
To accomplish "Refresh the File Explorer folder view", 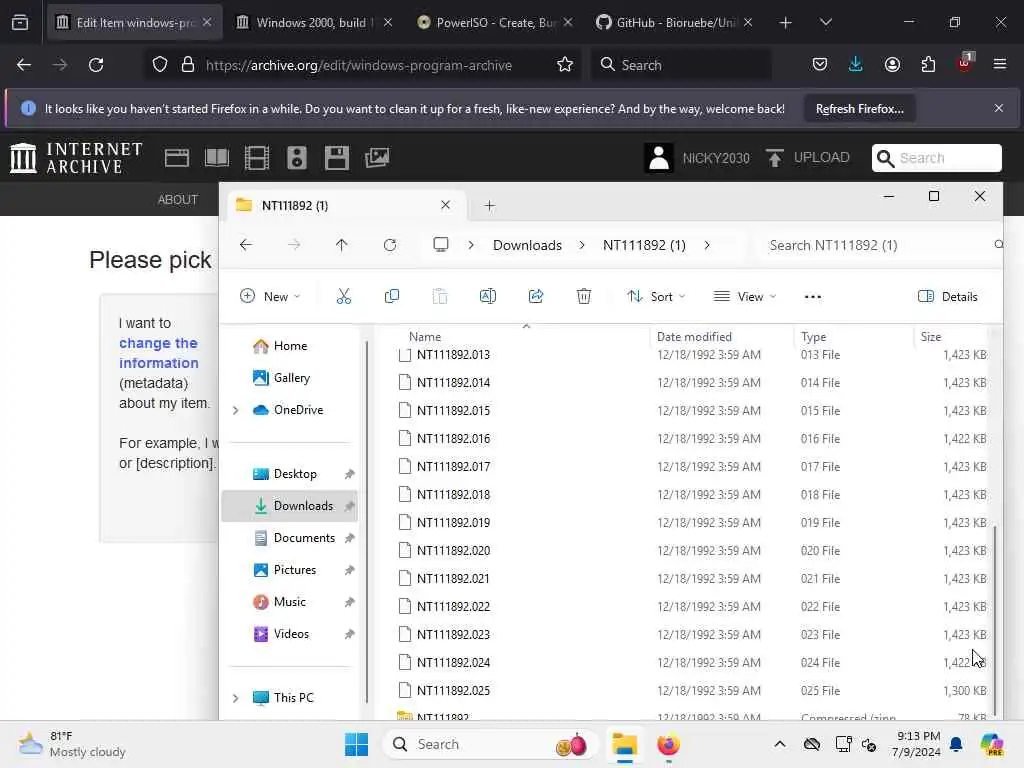I will click(x=390, y=245).
